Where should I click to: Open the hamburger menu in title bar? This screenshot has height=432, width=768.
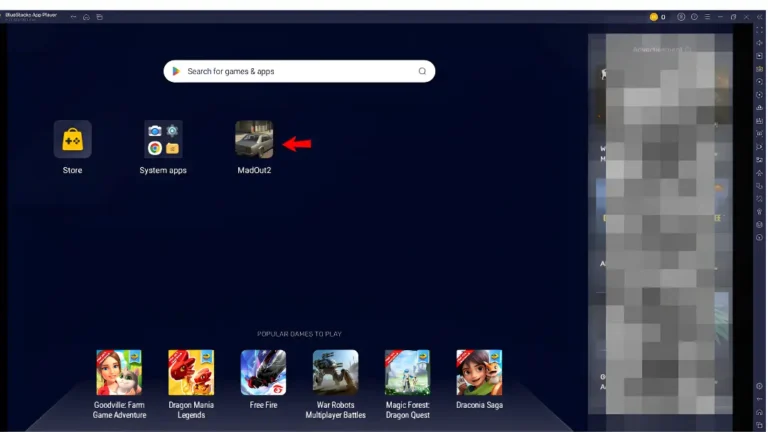click(707, 17)
